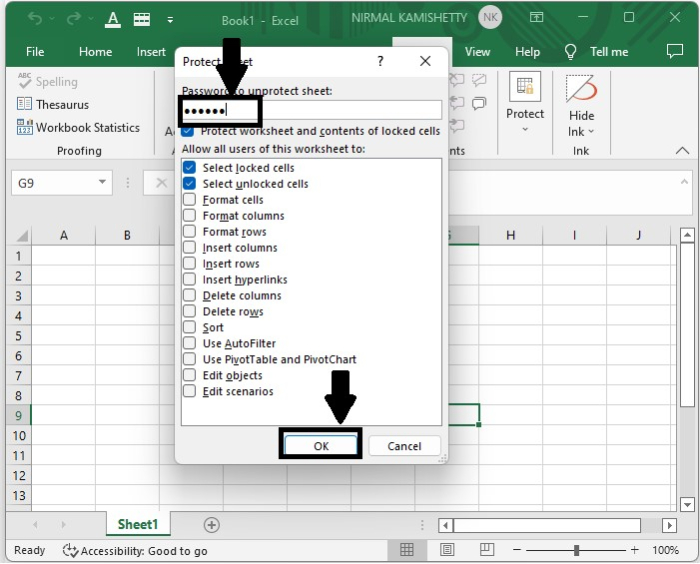700x564 pixels.
Task: Open Customize Quick Access Toolbar arrow
Action: pyautogui.click(x=170, y=20)
